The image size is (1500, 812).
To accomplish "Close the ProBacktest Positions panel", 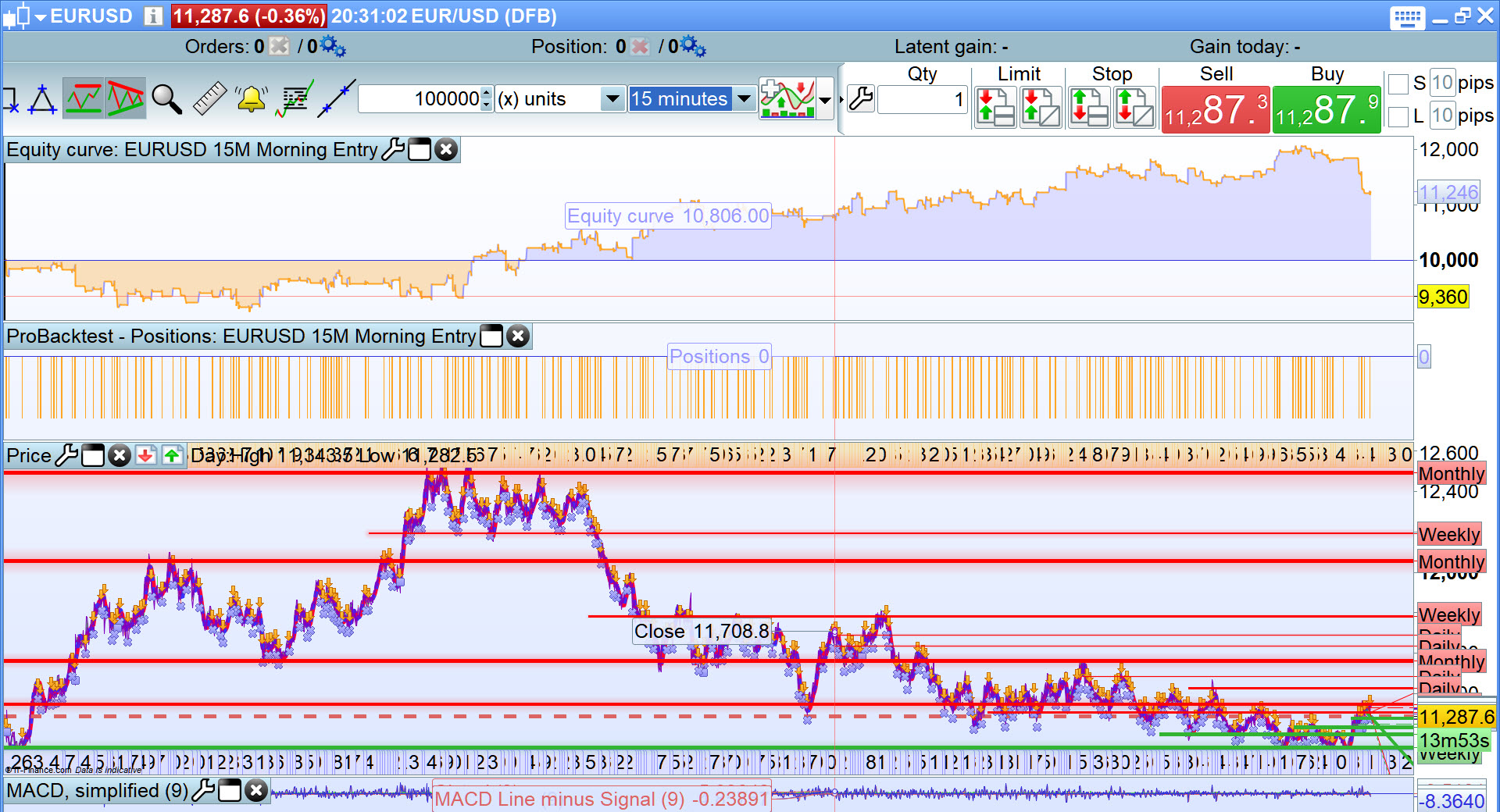I will coord(518,337).
